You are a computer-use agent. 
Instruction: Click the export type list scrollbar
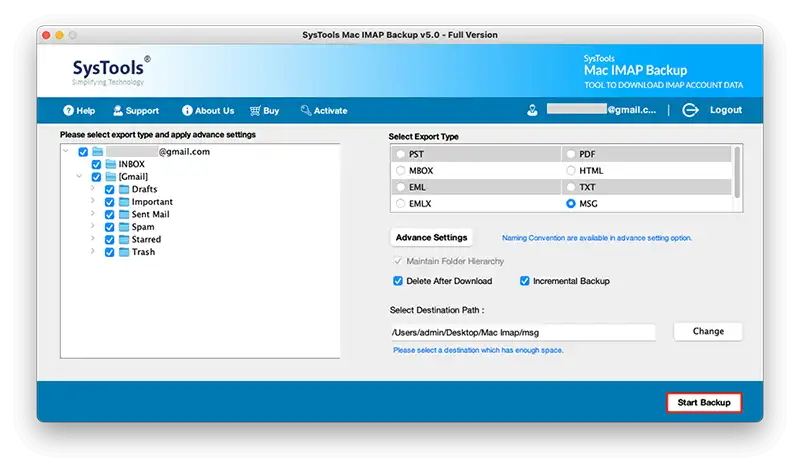[737, 172]
